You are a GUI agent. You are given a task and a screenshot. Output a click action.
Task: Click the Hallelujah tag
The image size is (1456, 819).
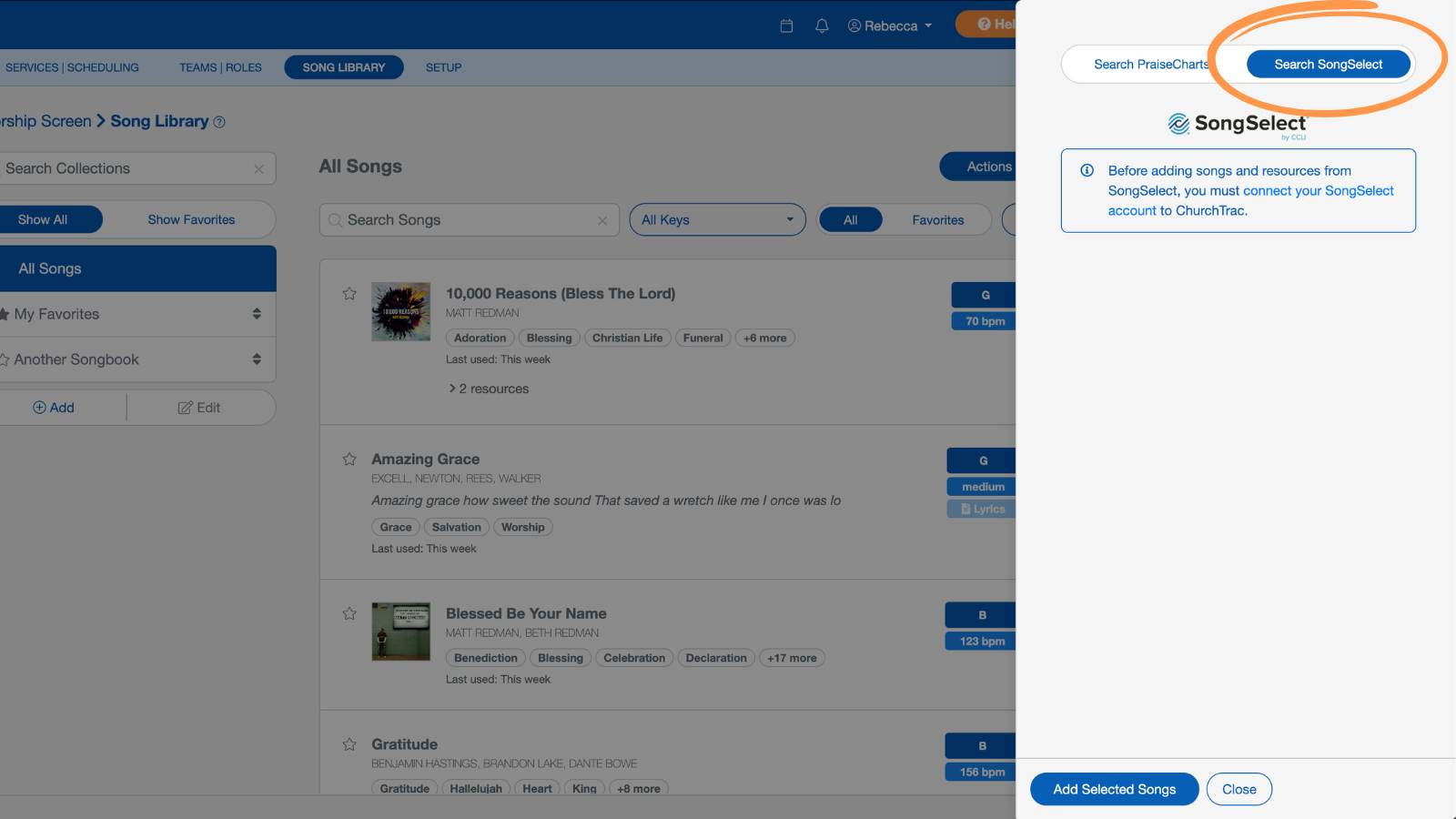475,789
